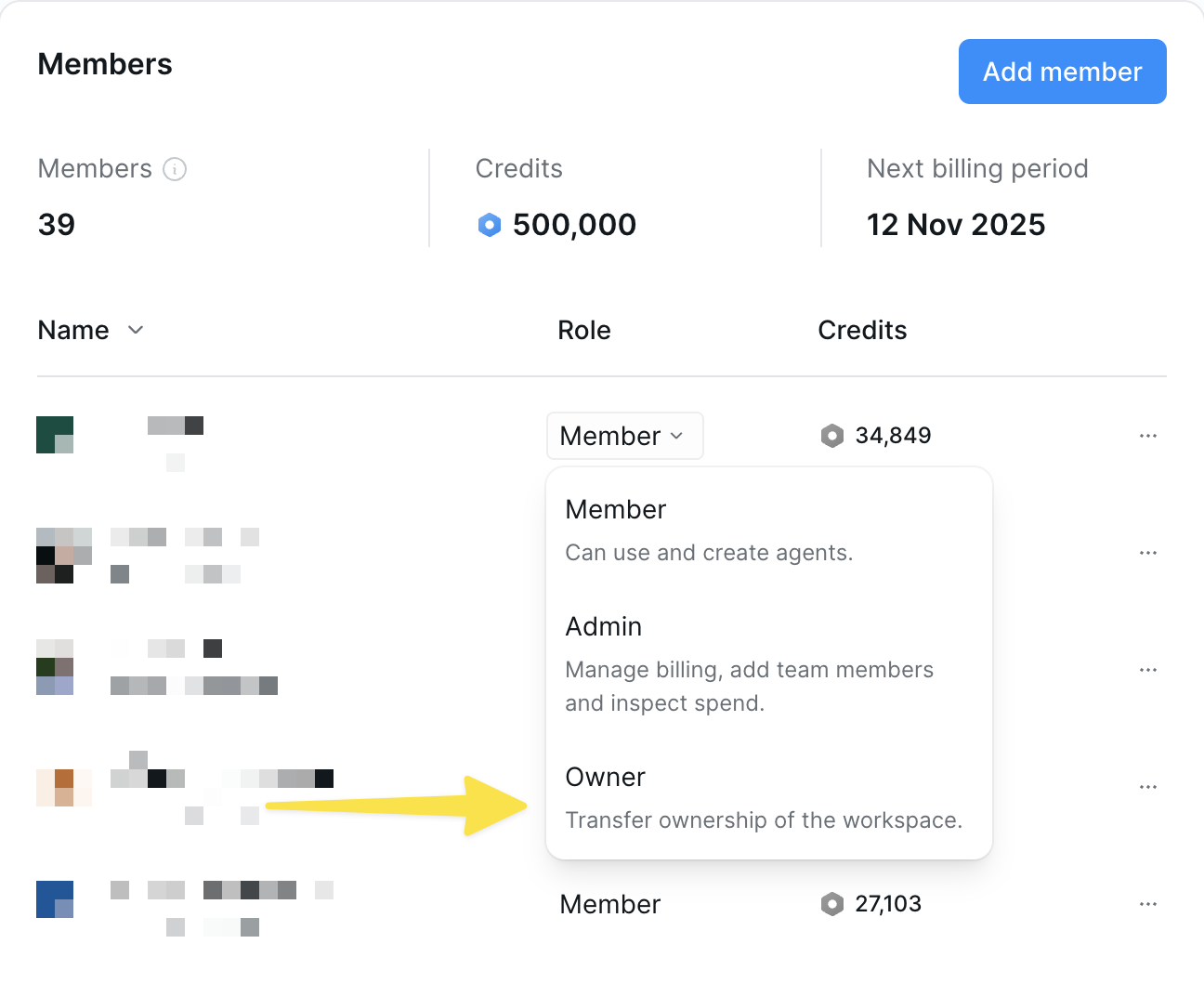Click the credit icon next to 34,849

point(831,435)
